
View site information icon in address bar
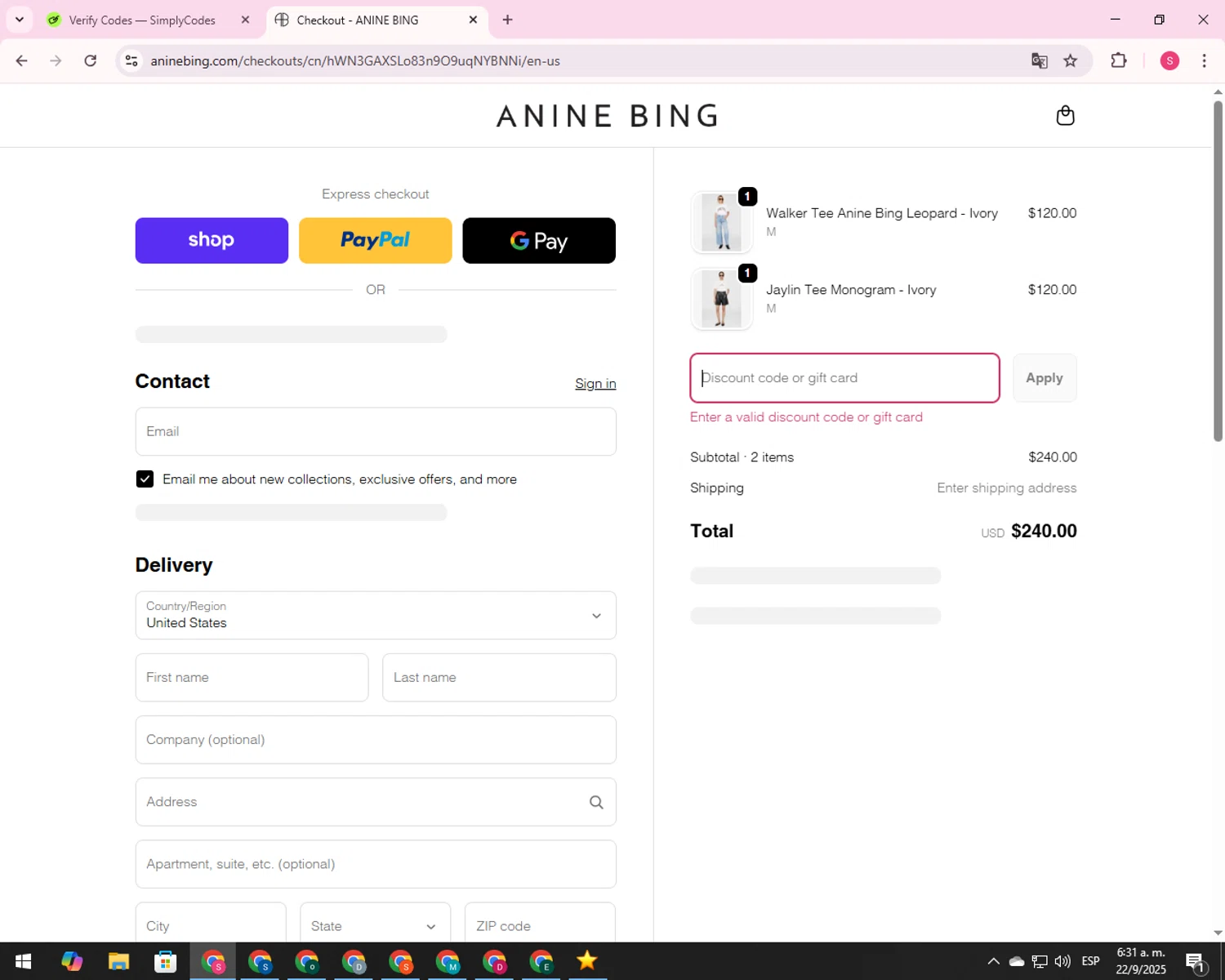[131, 60]
